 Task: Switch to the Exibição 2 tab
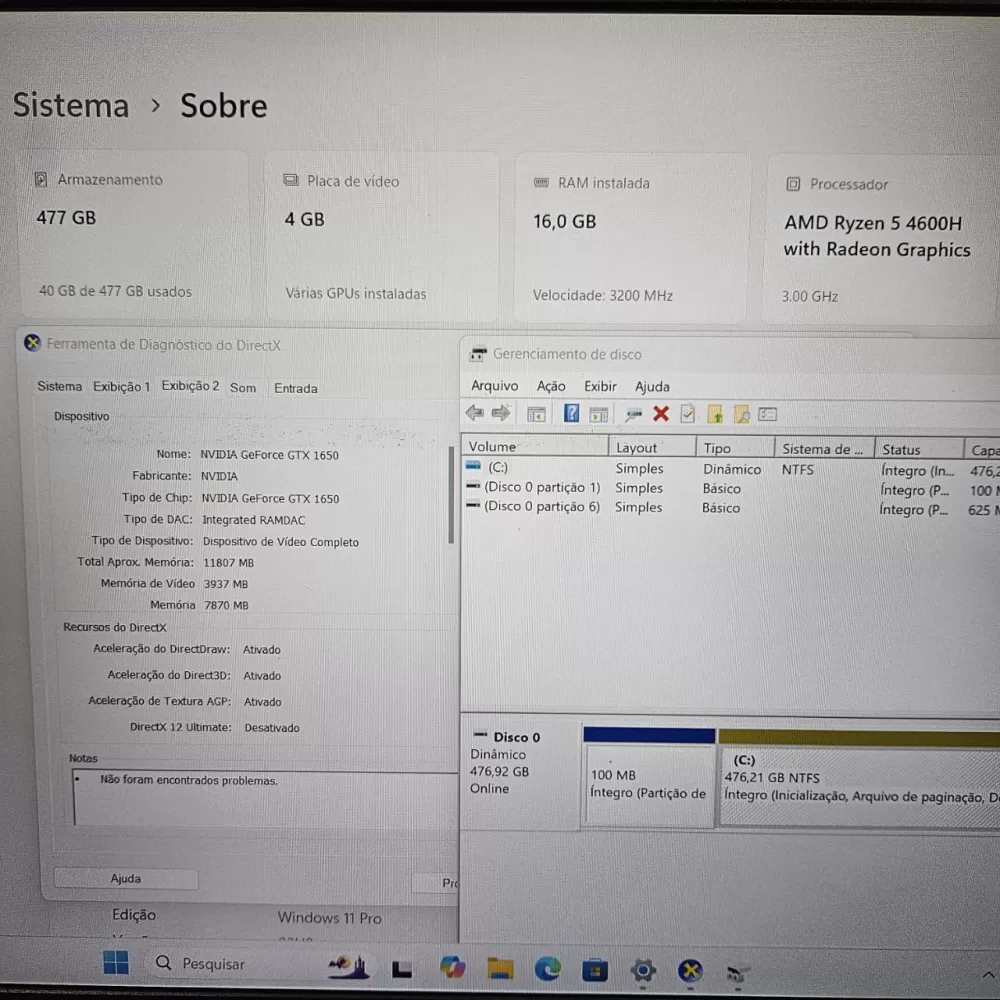pyautogui.click(x=190, y=386)
